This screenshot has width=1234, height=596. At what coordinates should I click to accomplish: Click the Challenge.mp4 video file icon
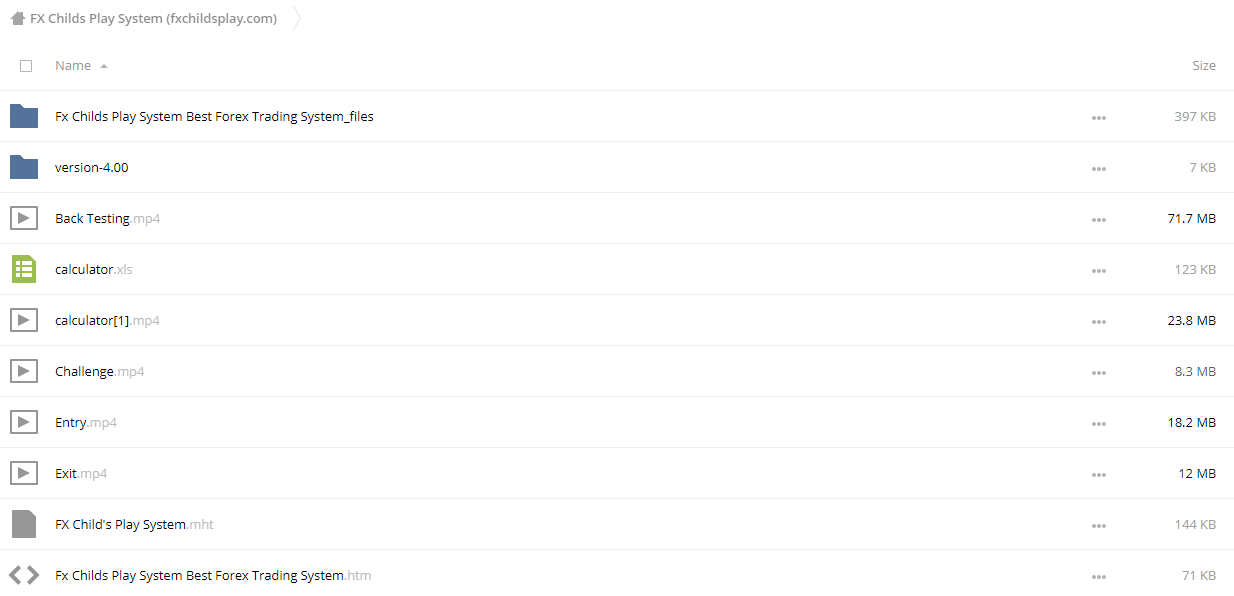[24, 371]
